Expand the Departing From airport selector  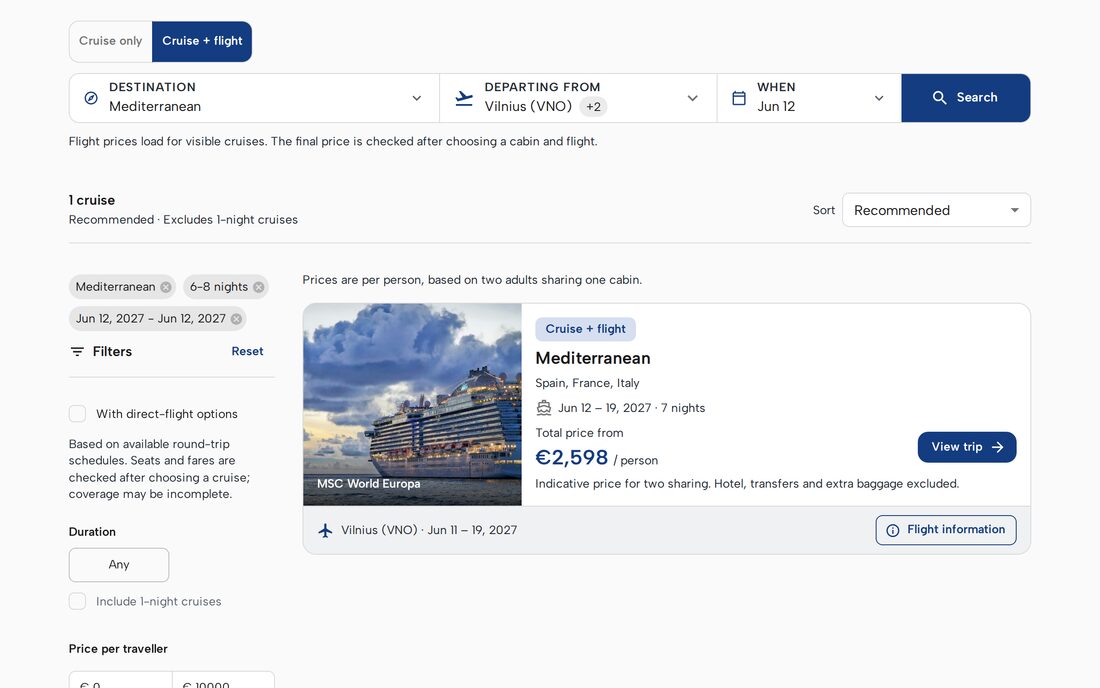point(578,98)
